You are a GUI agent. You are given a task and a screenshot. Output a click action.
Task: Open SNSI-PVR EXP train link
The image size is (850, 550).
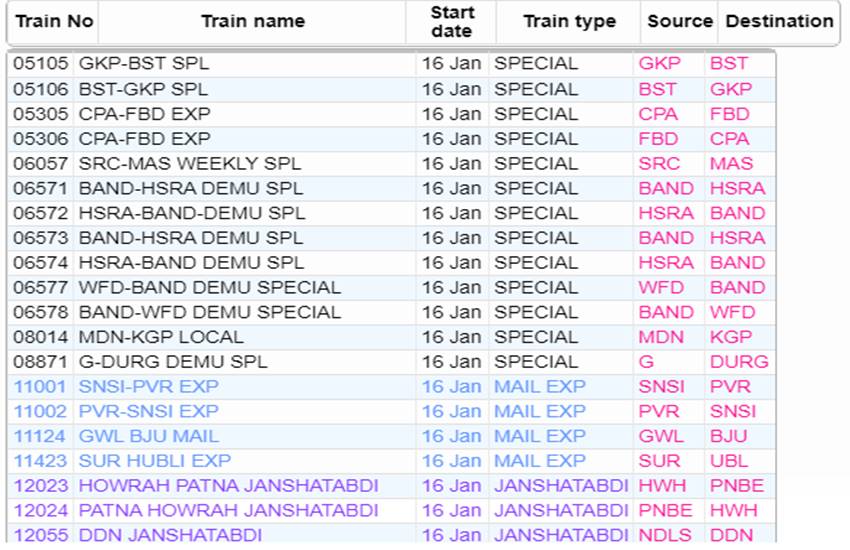coord(148,387)
